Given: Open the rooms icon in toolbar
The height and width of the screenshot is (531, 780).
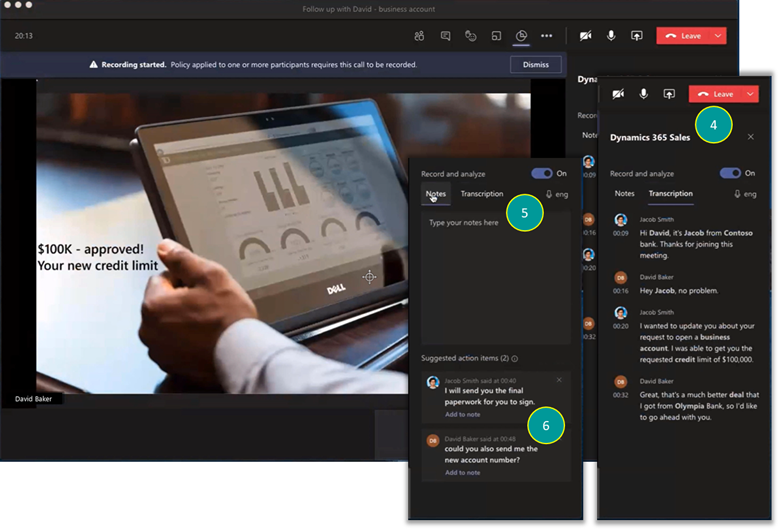Looking at the screenshot, I should [496, 36].
